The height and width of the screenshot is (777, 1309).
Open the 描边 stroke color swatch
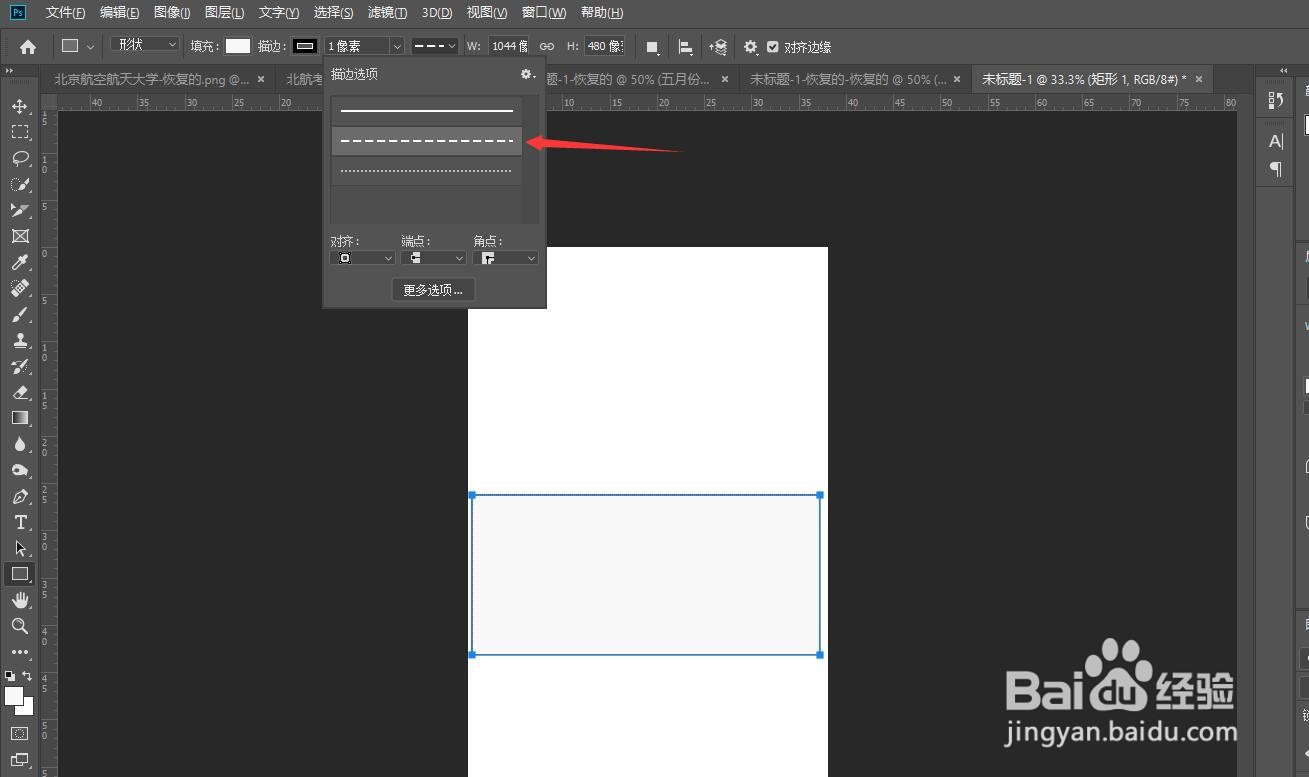click(305, 46)
